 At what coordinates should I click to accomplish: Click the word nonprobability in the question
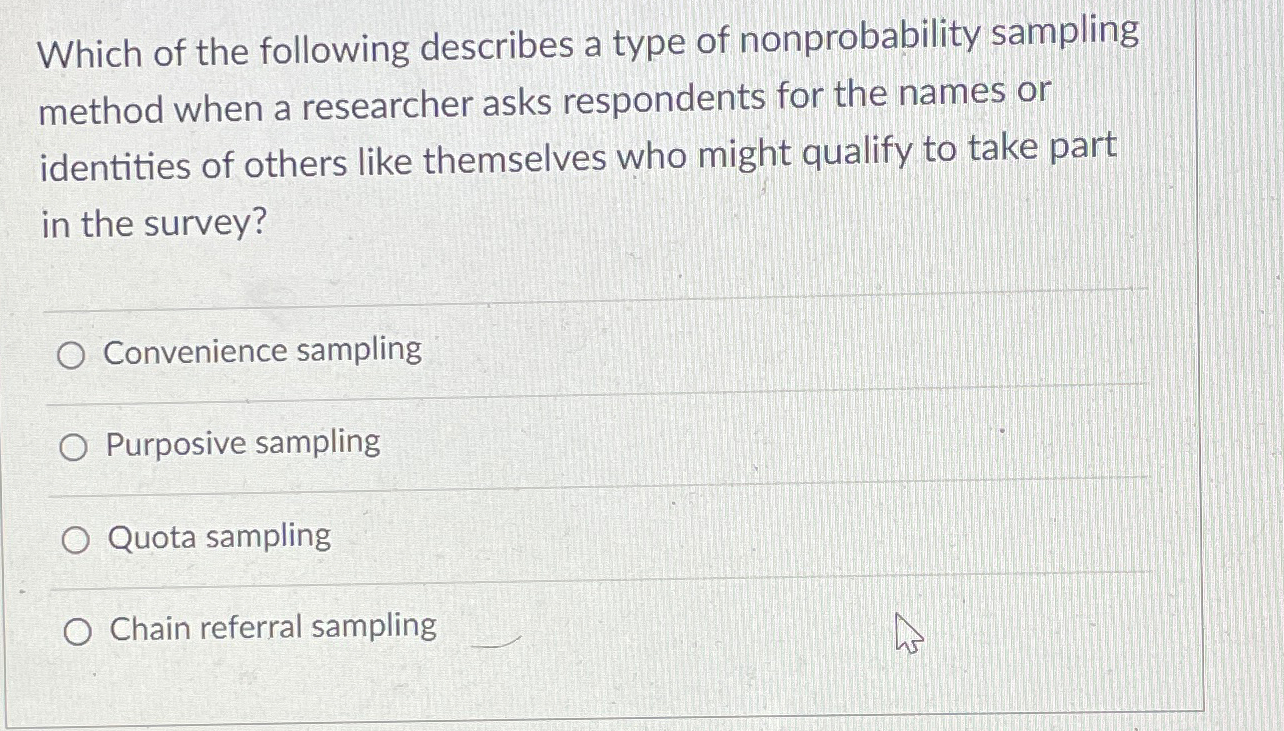click(860, 36)
